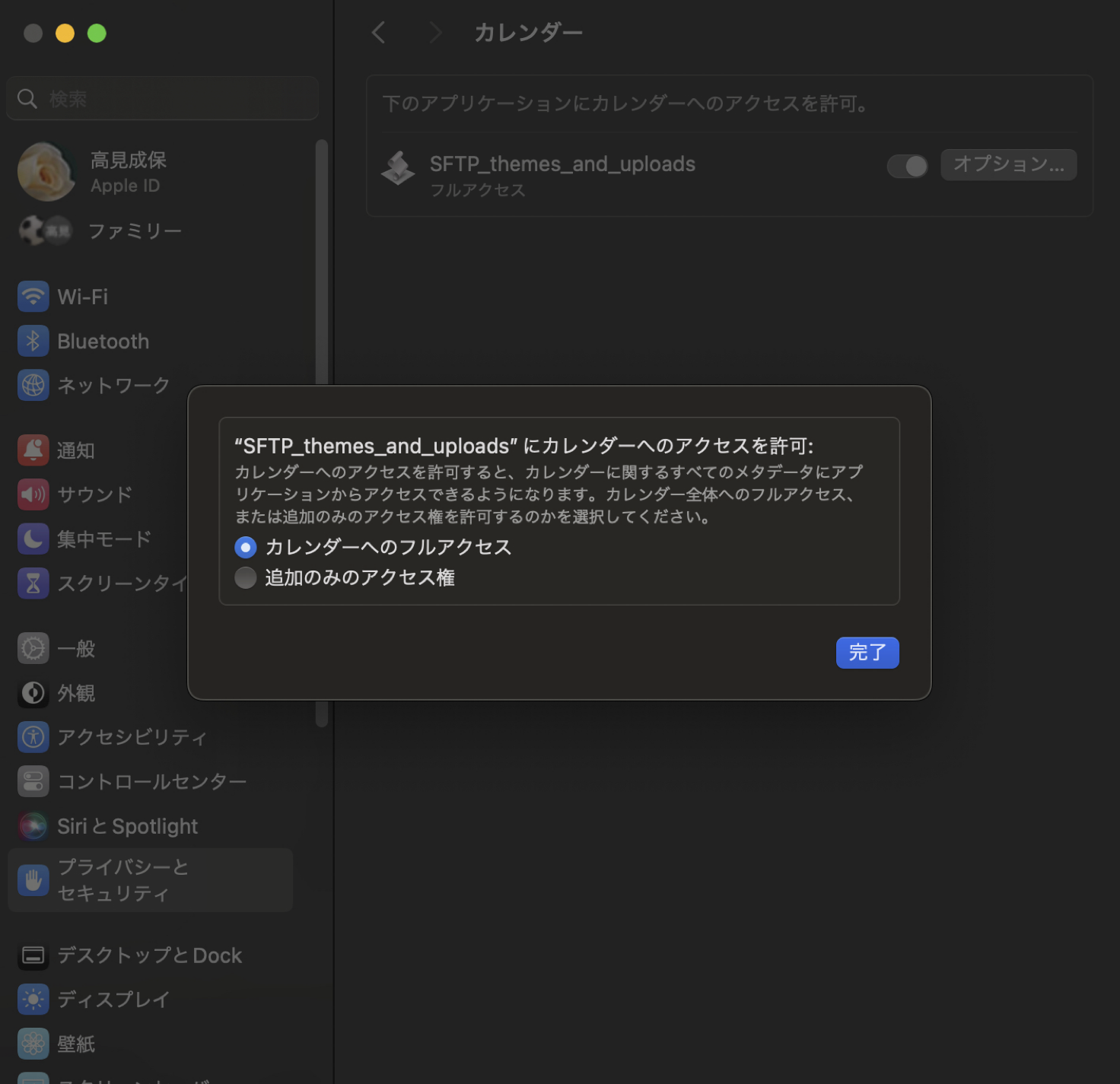Click the Wi-Fi icon in sidebar
This screenshot has height=1084, width=1120.
click(33, 297)
